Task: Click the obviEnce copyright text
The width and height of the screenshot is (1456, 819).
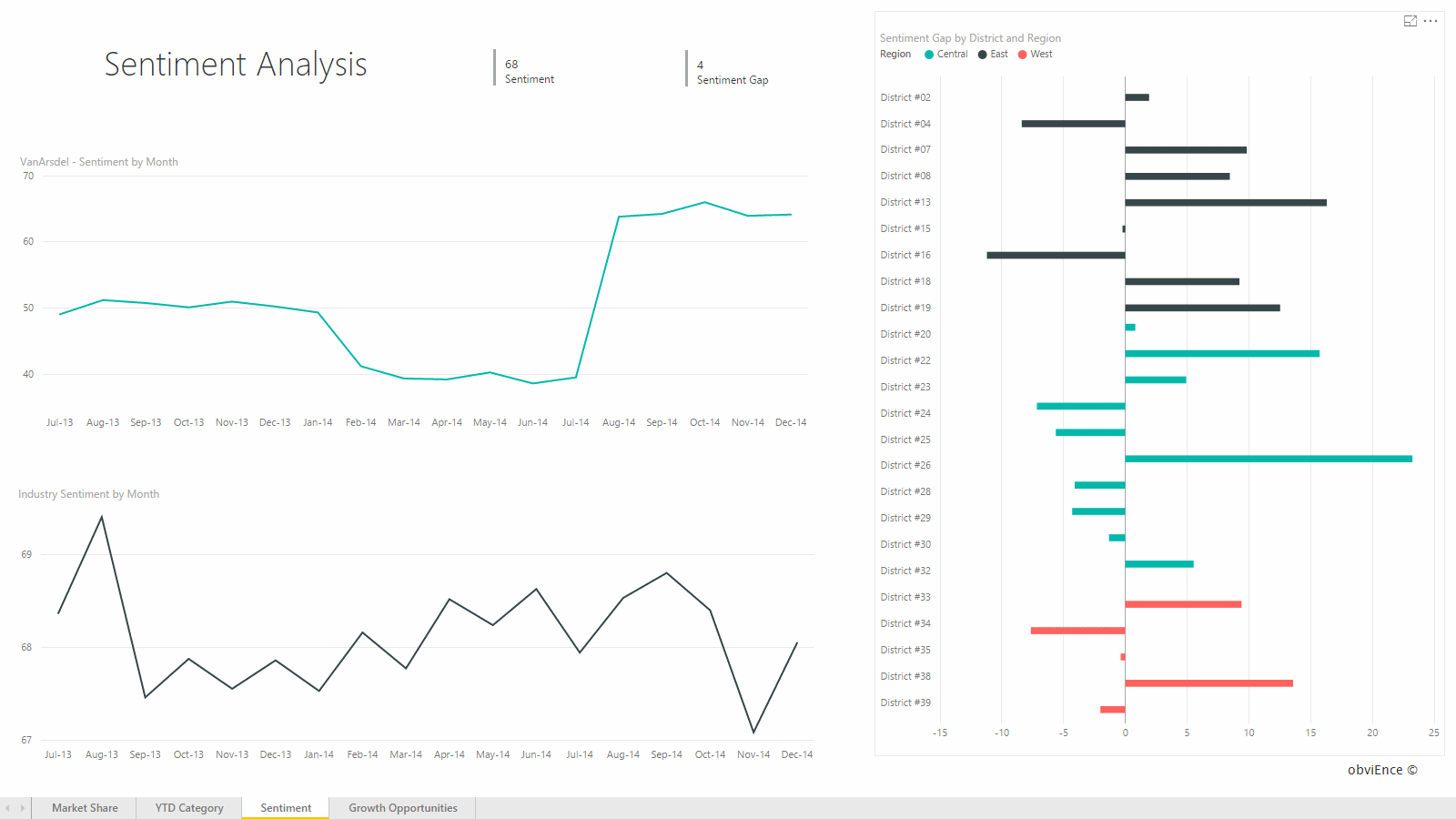Action: coord(1382,770)
